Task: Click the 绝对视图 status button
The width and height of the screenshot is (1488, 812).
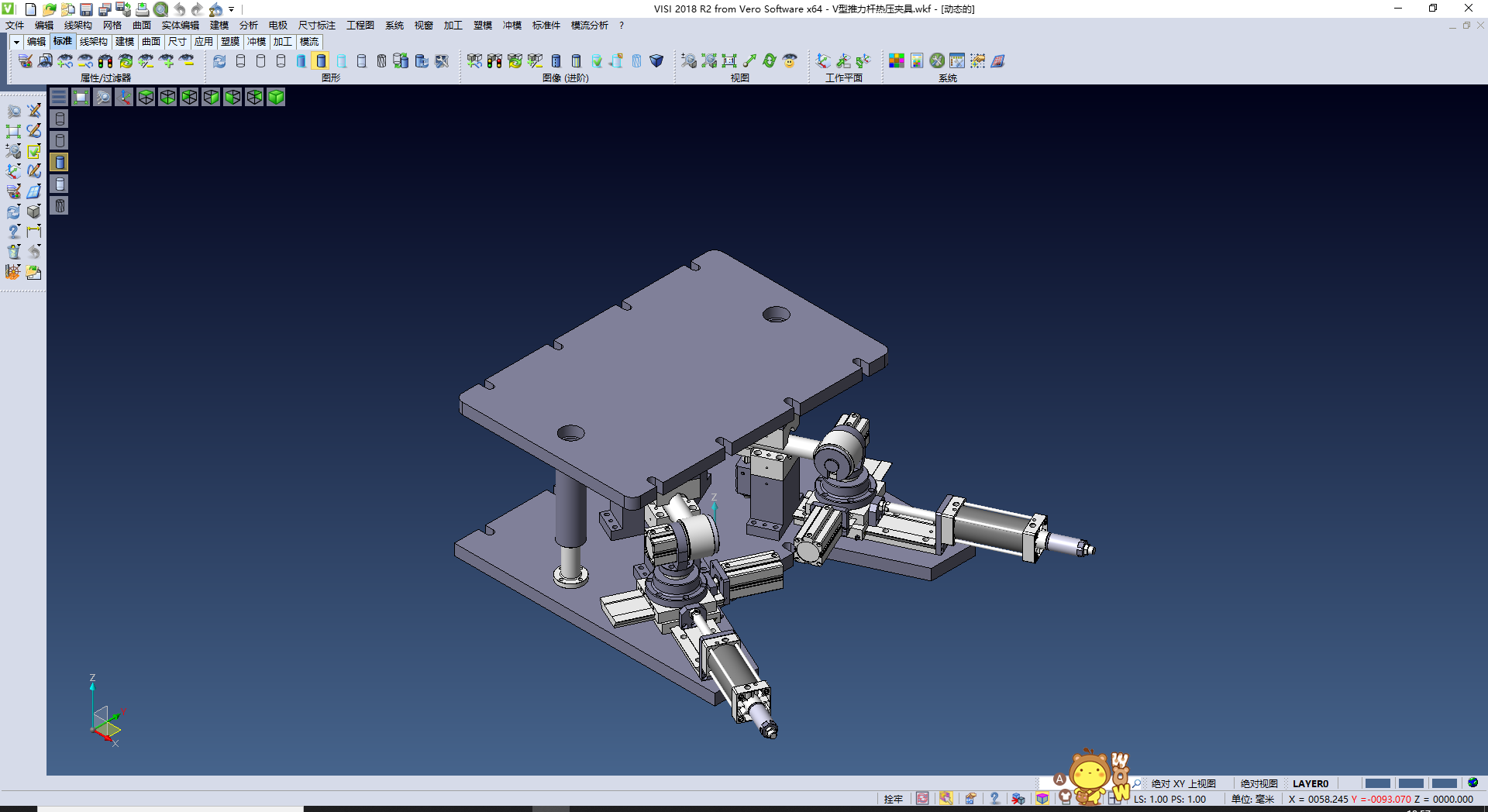Action: [1259, 783]
